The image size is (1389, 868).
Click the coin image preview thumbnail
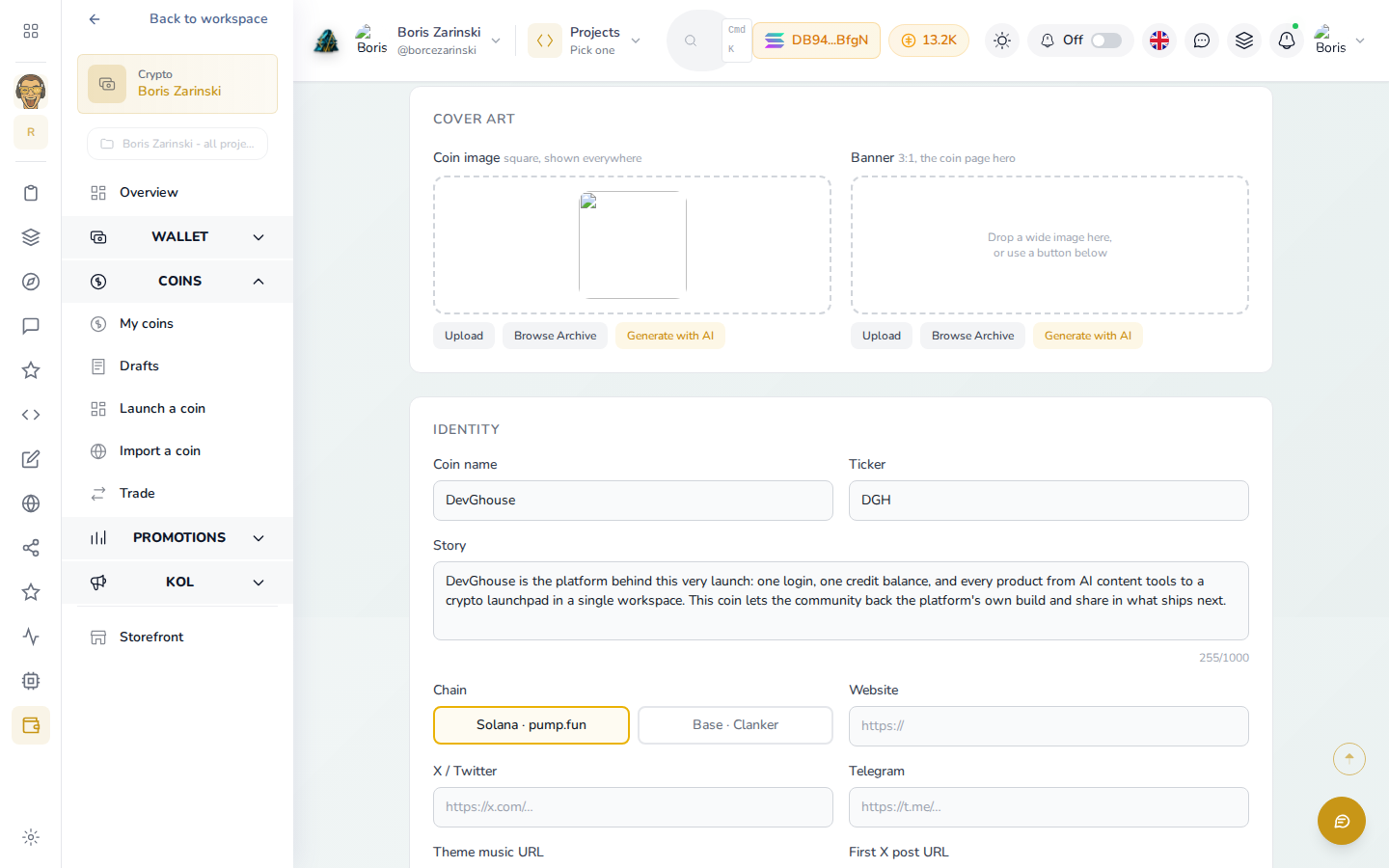coord(633,245)
